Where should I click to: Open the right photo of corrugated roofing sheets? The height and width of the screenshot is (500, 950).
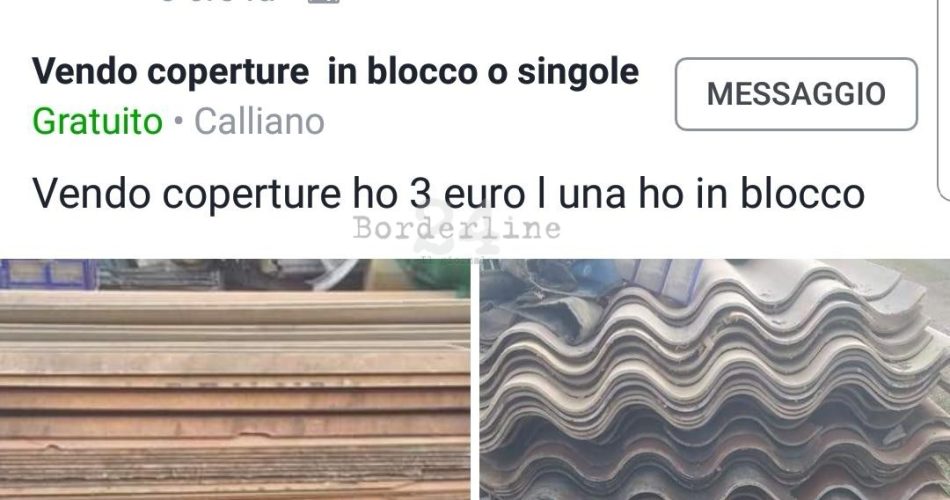click(x=715, y=379)
